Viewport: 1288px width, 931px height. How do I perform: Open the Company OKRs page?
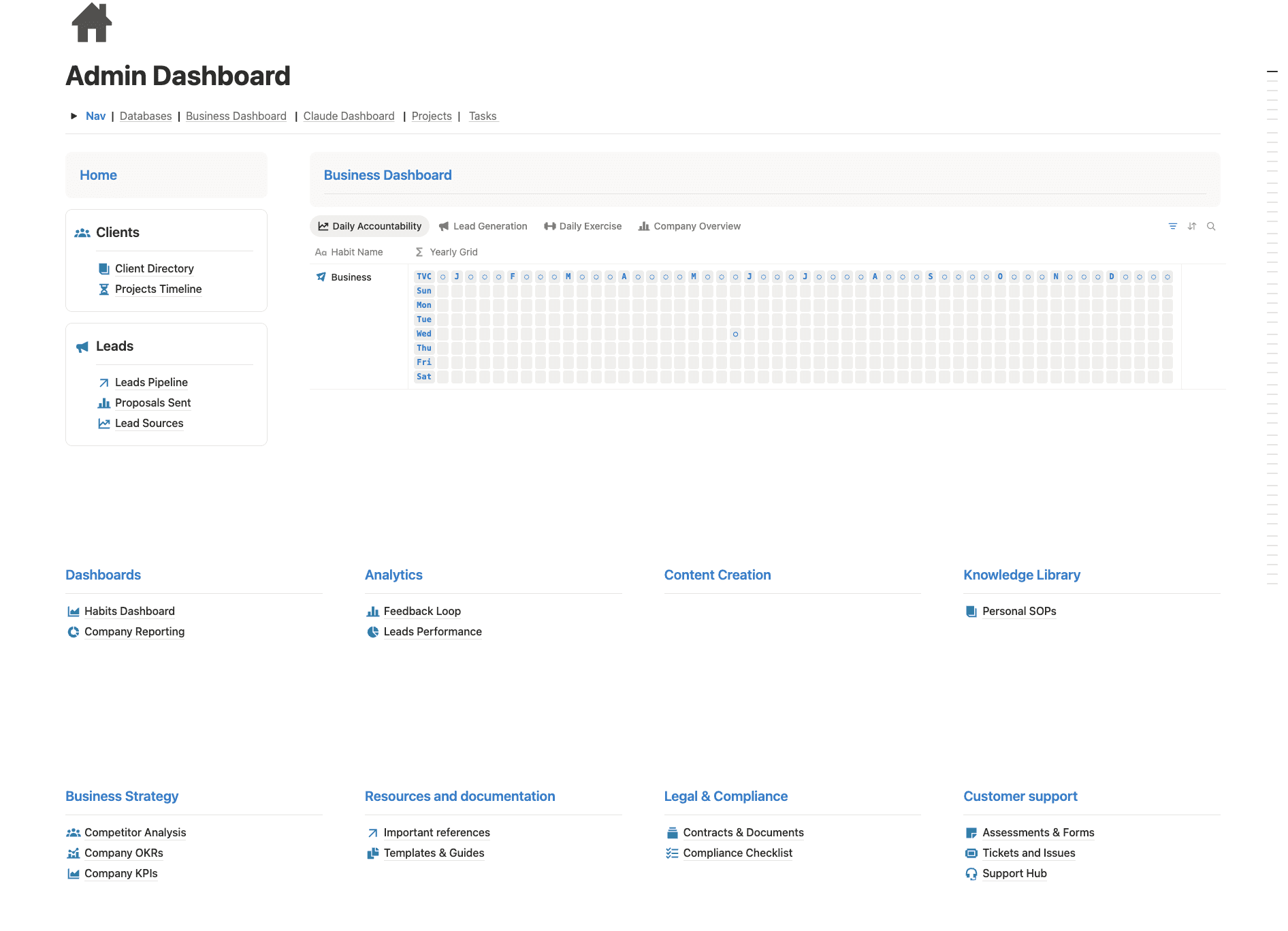[124, 853]
